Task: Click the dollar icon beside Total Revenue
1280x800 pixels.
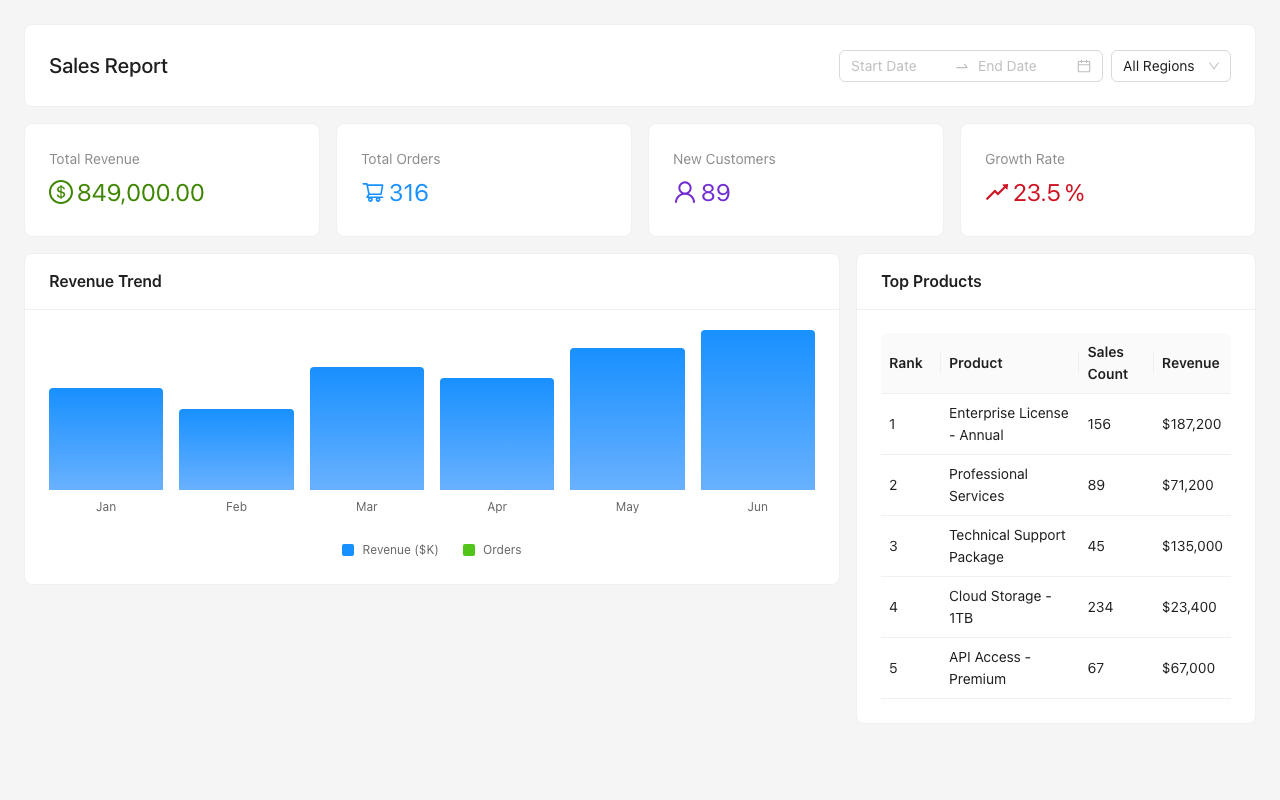Action: (61, 192)
